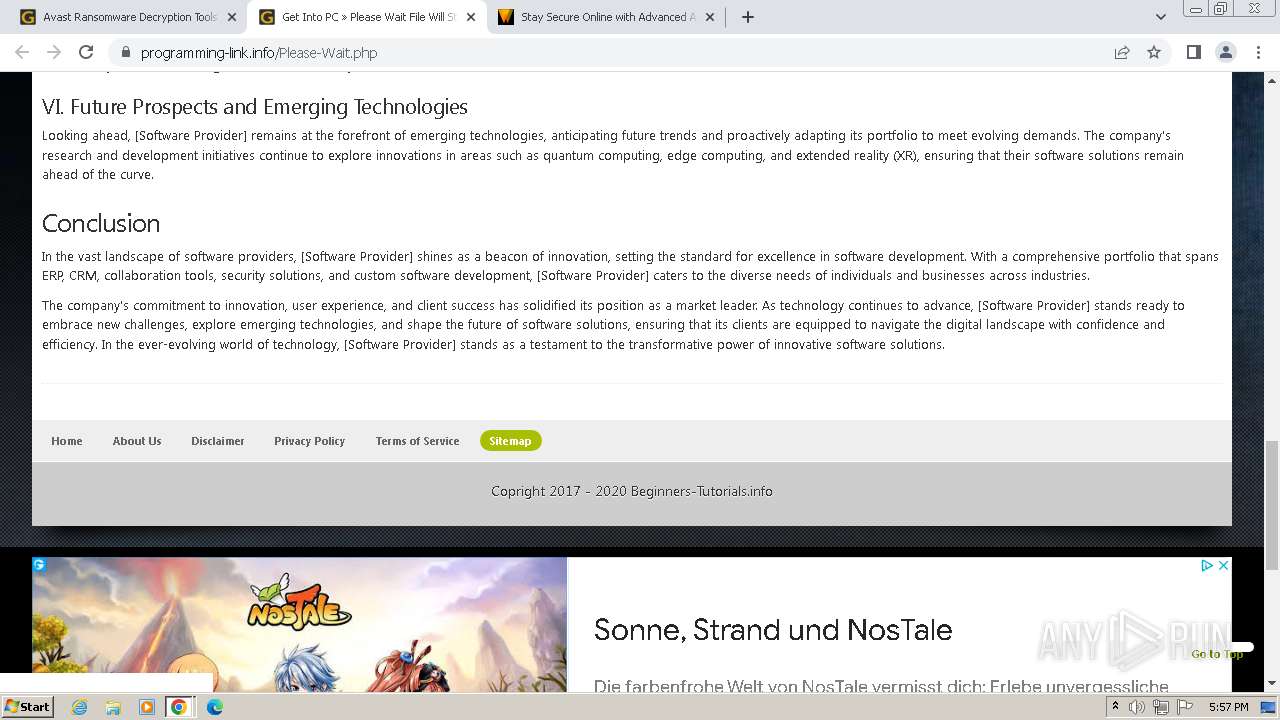Viewport: 1280px width, 720px height.
Task: Bookmark this page with the star
Action: [x=1154, y=53]
